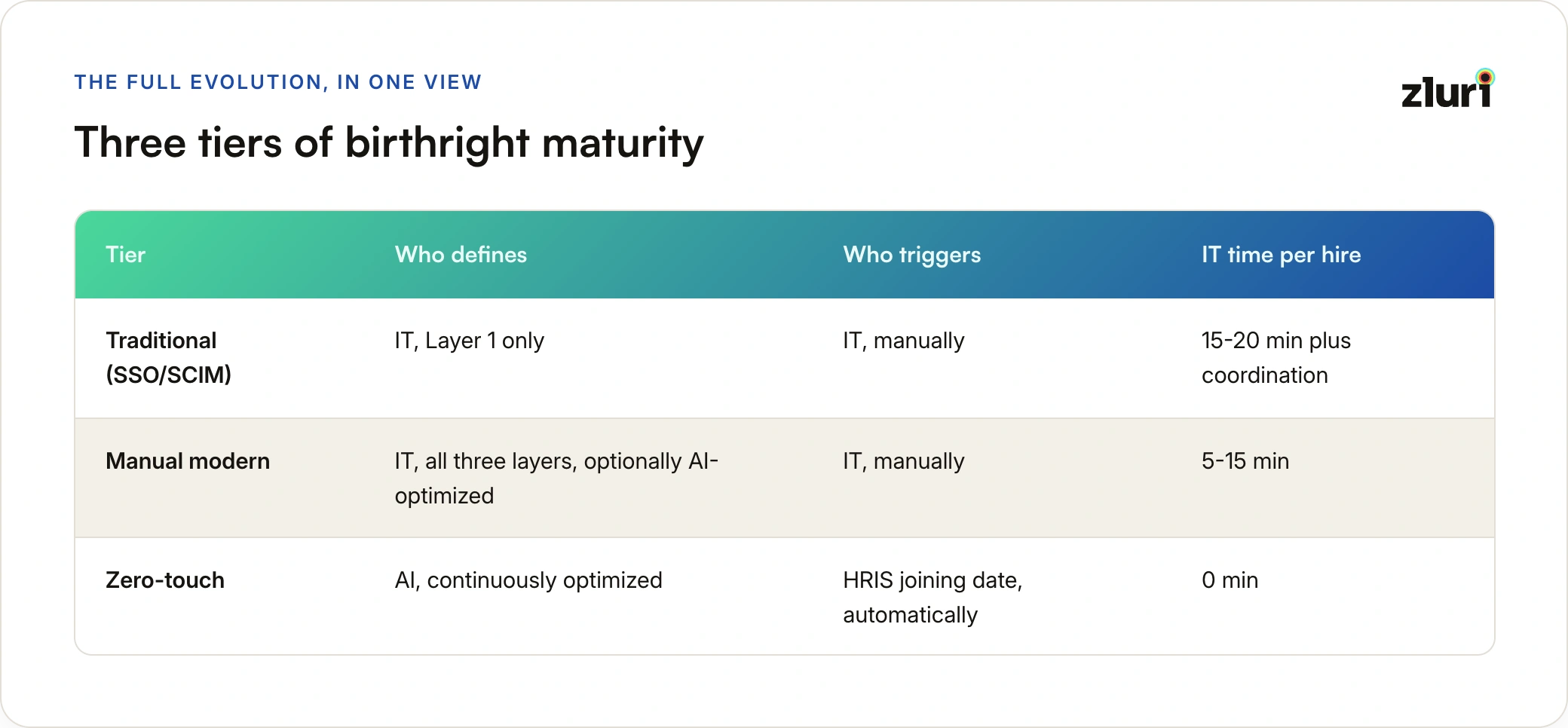Click the '0 min' cell
This screenshot has width=1568, height=728.
(x=1230, y=580)
